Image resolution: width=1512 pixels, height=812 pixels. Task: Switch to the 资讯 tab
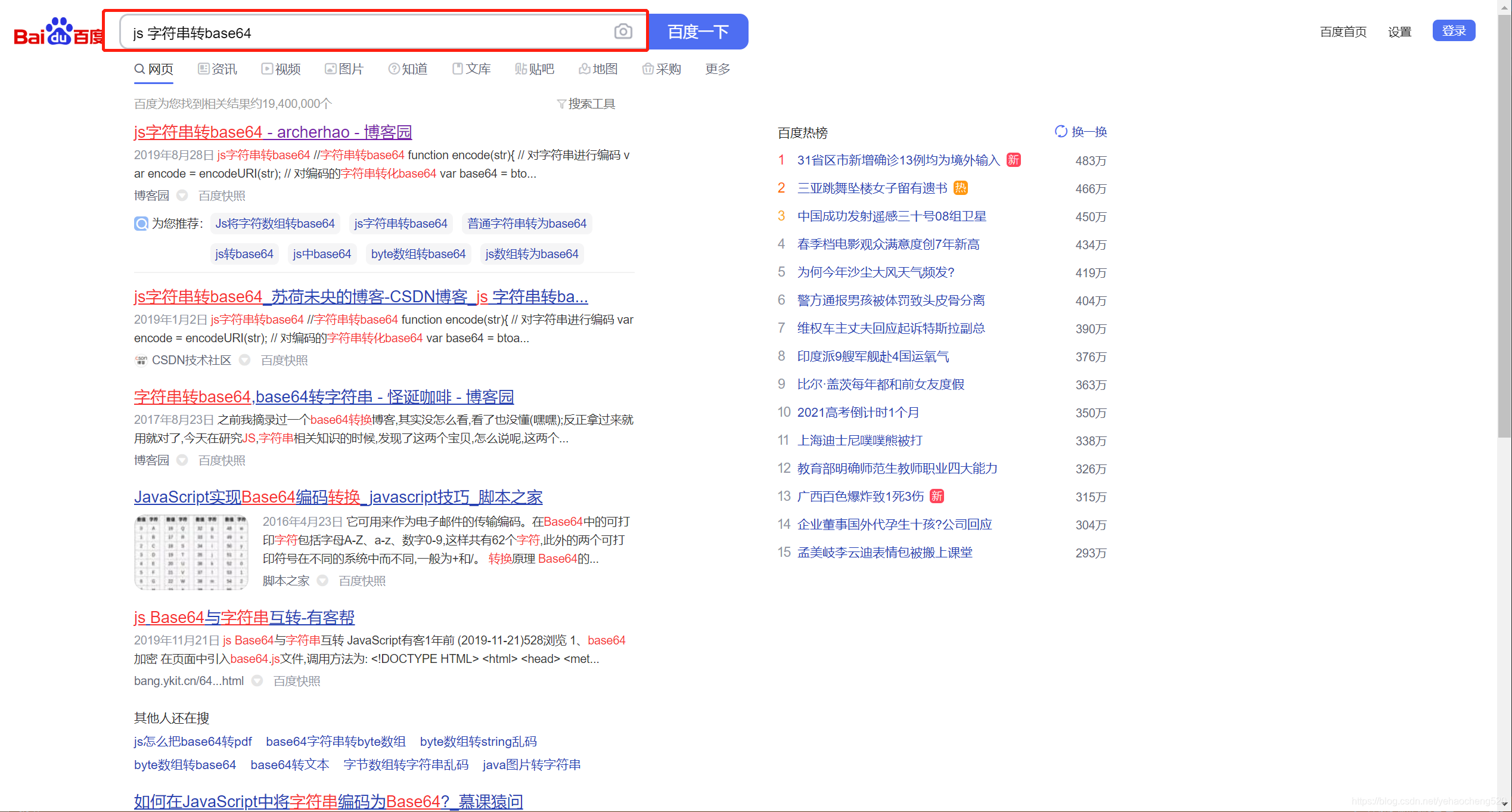[218, 69]
